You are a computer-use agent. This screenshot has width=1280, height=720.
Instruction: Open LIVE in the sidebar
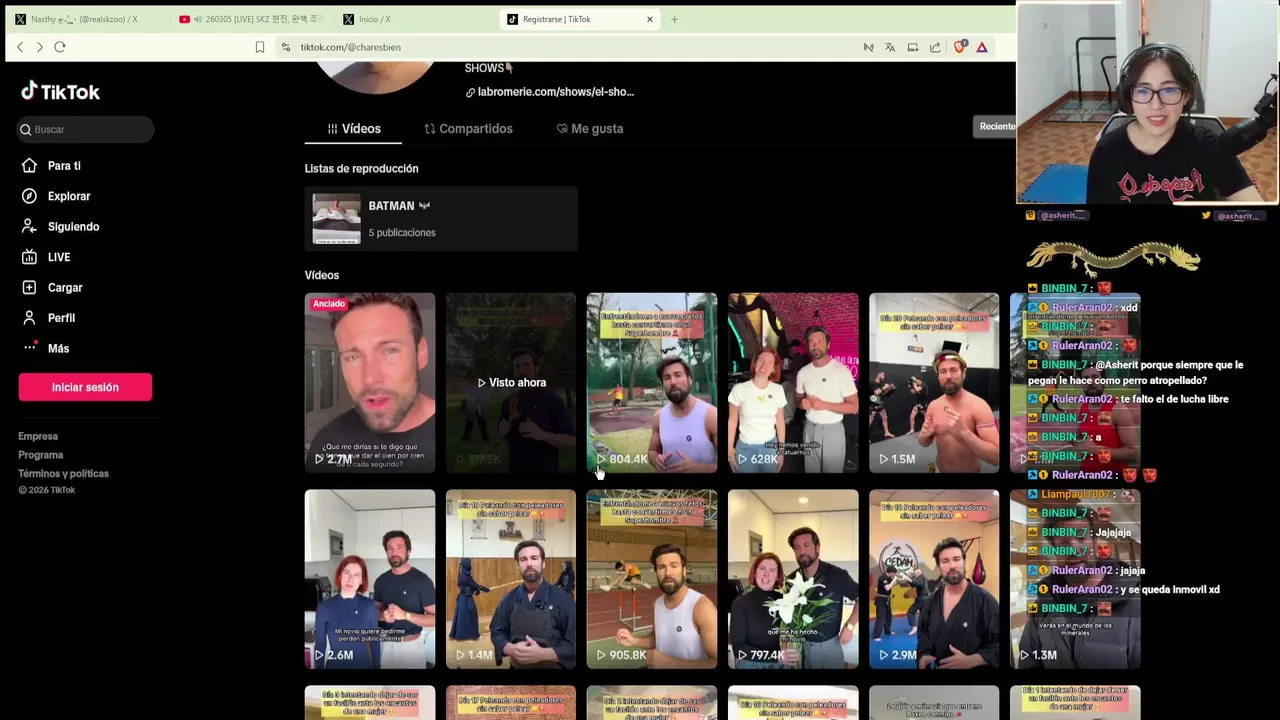[x=59, y=257]
